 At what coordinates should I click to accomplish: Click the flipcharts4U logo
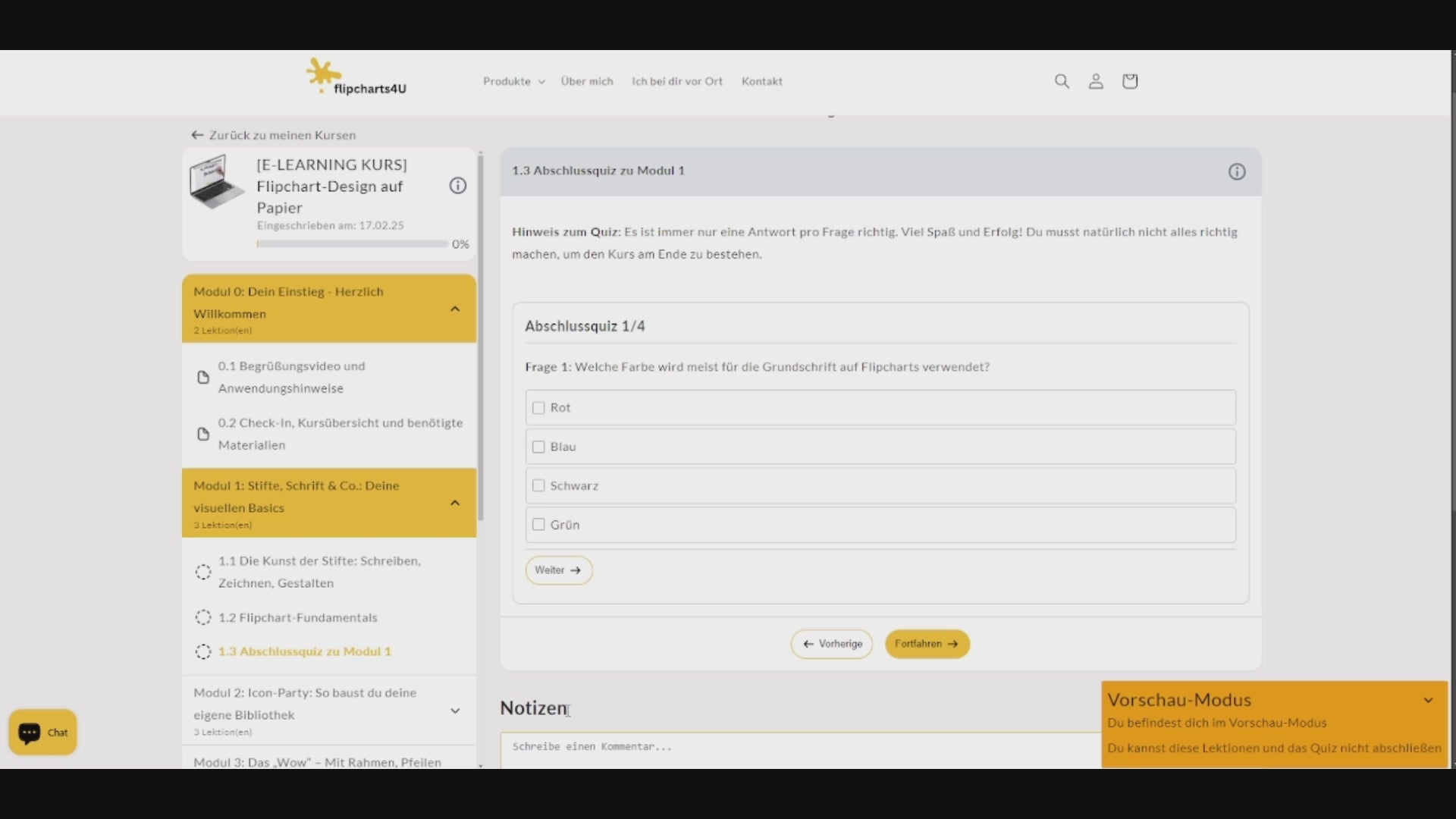click(x=356, y=77)
